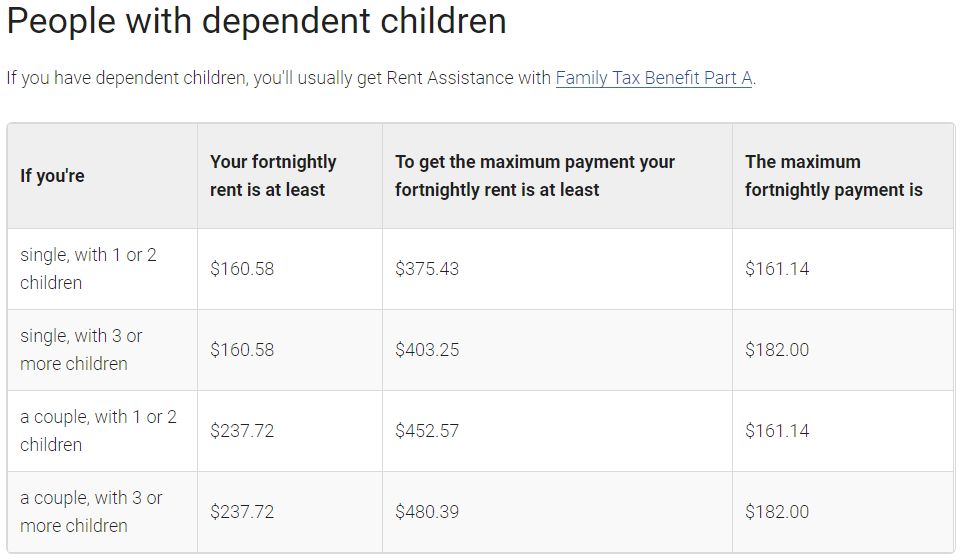Click the "Your fortnightly rent is at least" header

[x=273, y=176]
